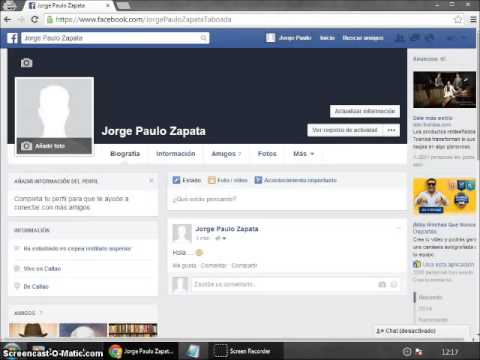Open the middle friend thumbnail
This screenshot has height=360, width=480.
click(83, 330)
